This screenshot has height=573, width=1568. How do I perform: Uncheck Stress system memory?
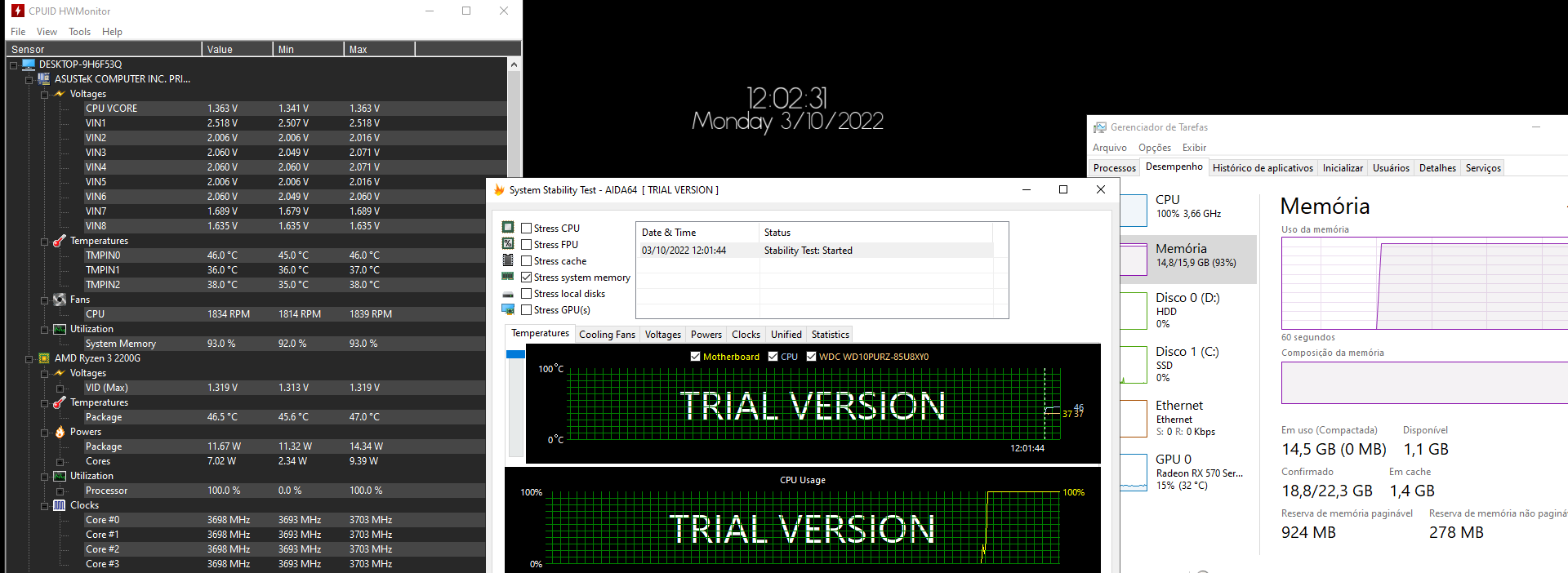tap(527, 278)
